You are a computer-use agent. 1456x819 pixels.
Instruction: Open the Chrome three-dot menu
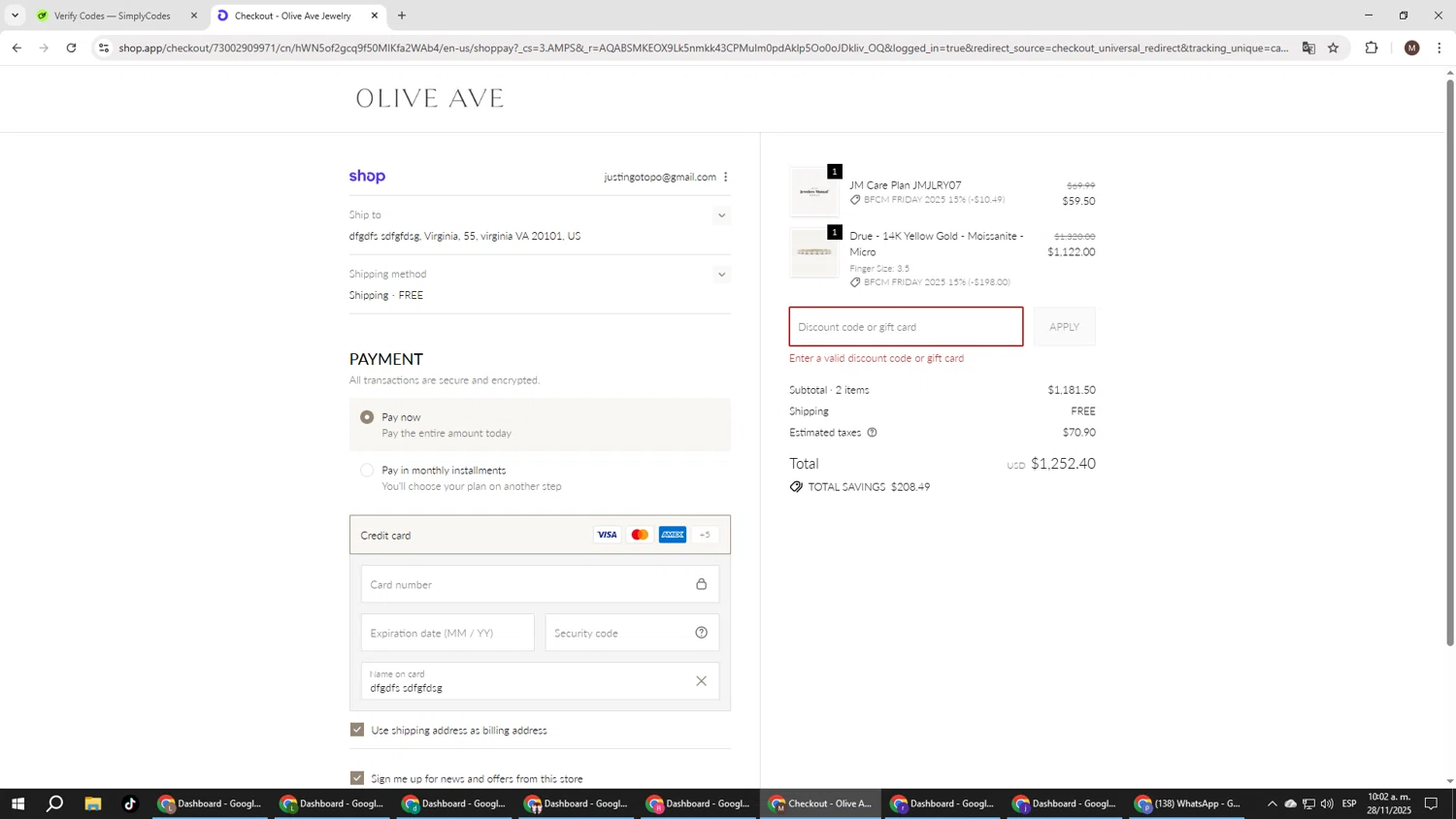pos(1439,48)
